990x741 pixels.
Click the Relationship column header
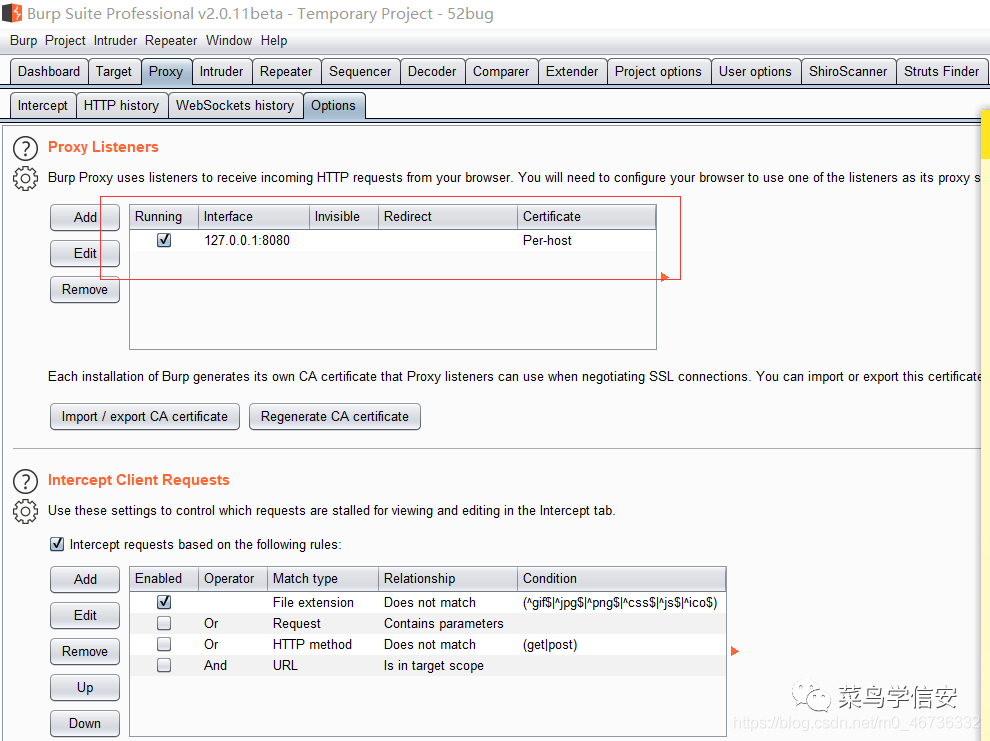coord(448,578)
